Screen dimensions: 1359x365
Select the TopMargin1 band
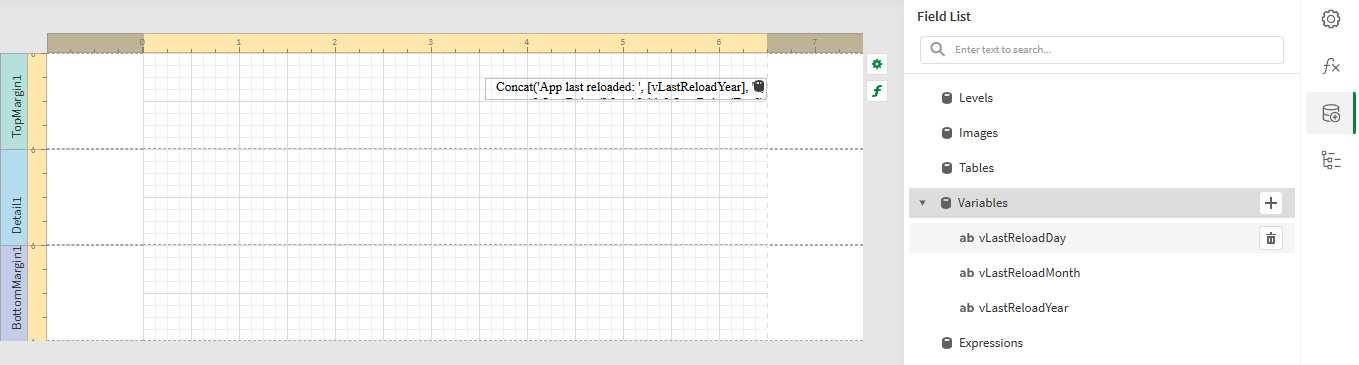[14, 101]
